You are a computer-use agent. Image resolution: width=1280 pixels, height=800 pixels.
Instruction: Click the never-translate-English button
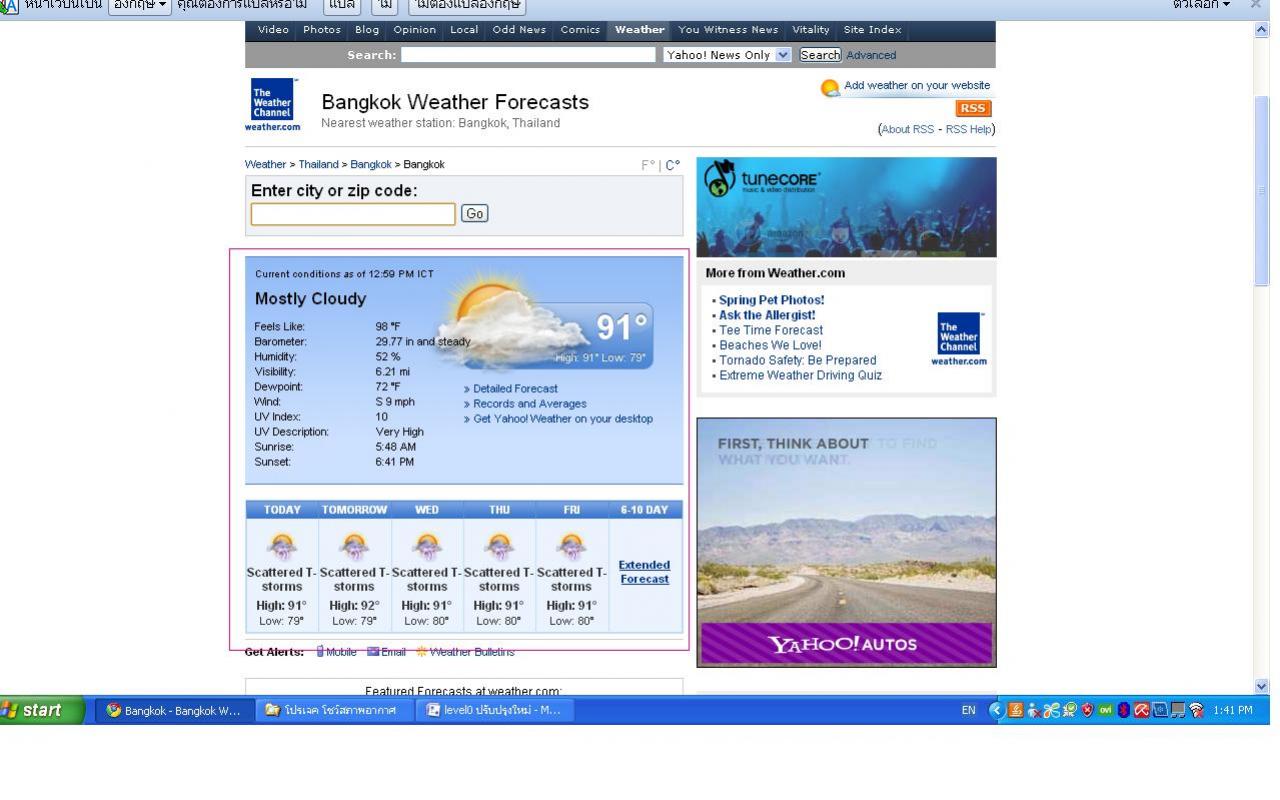pos(465,5)
